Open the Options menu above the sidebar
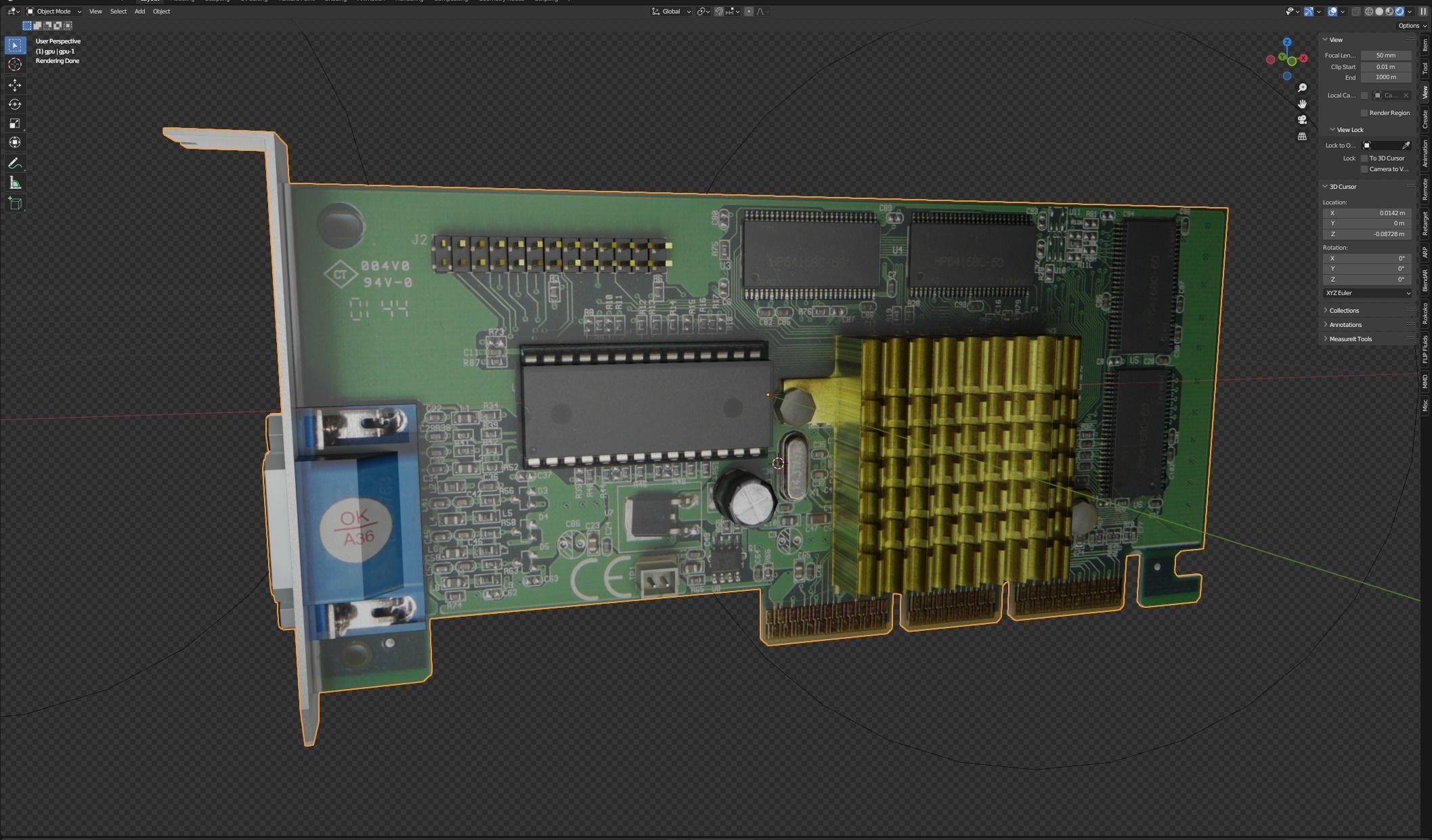This screenshot has height=840, width=1432. [x=1410, y=25]
